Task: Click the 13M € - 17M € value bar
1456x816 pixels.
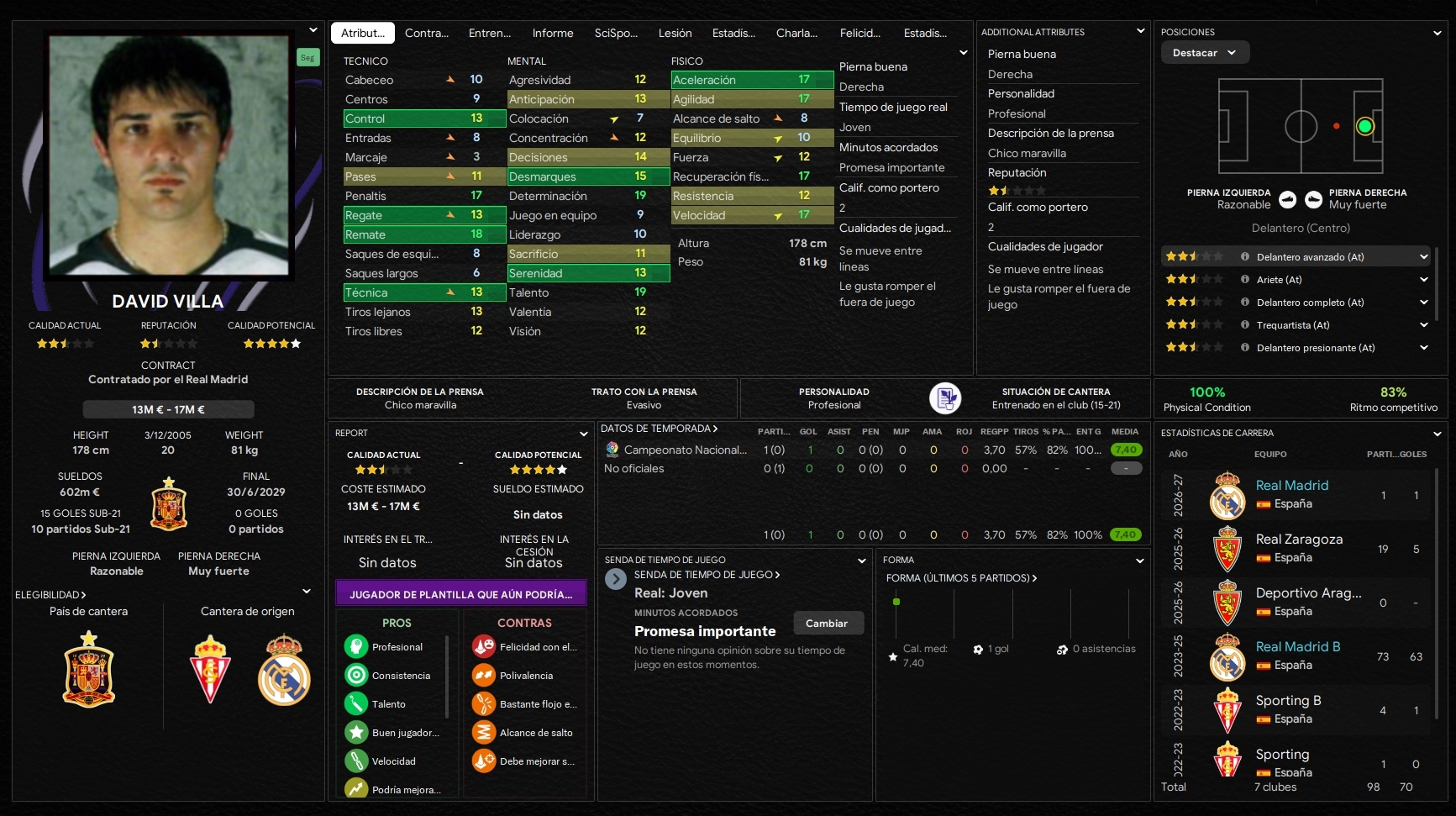Action: coord(168,409)
